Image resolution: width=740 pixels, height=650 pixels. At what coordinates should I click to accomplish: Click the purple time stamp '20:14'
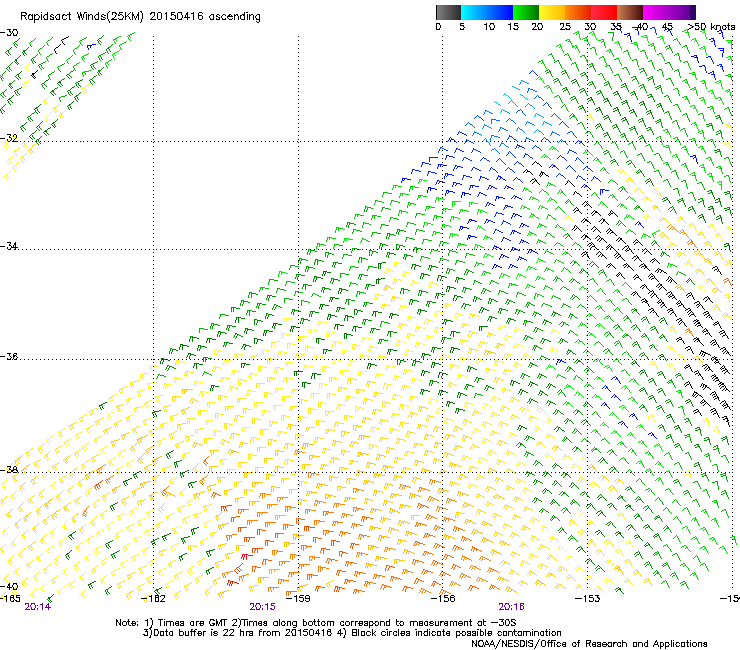tap(38, 607)
